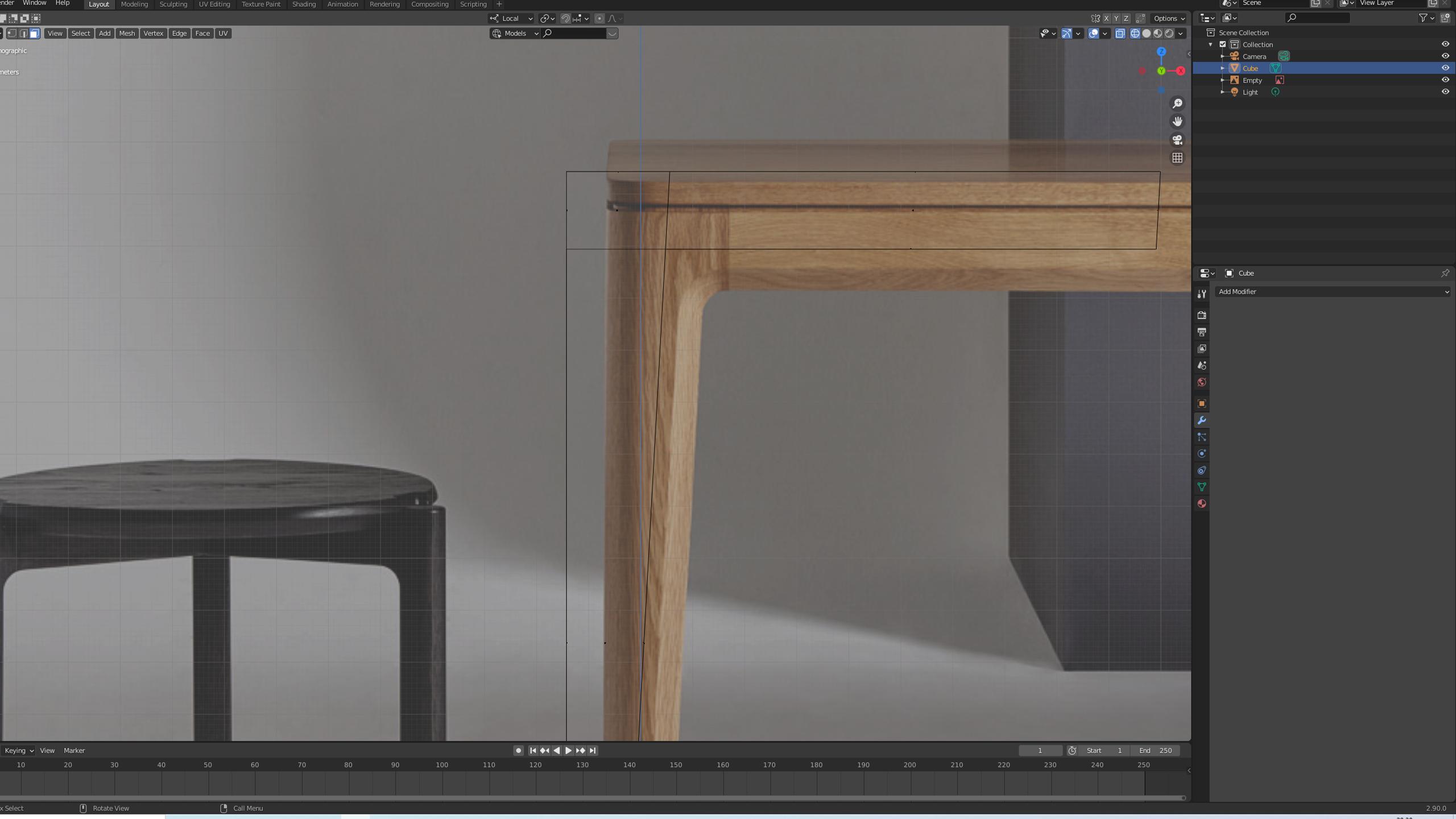This screenshot has width=1456, height=819.
Task: Pin the properties editor context
Action: pos(1445,274)
